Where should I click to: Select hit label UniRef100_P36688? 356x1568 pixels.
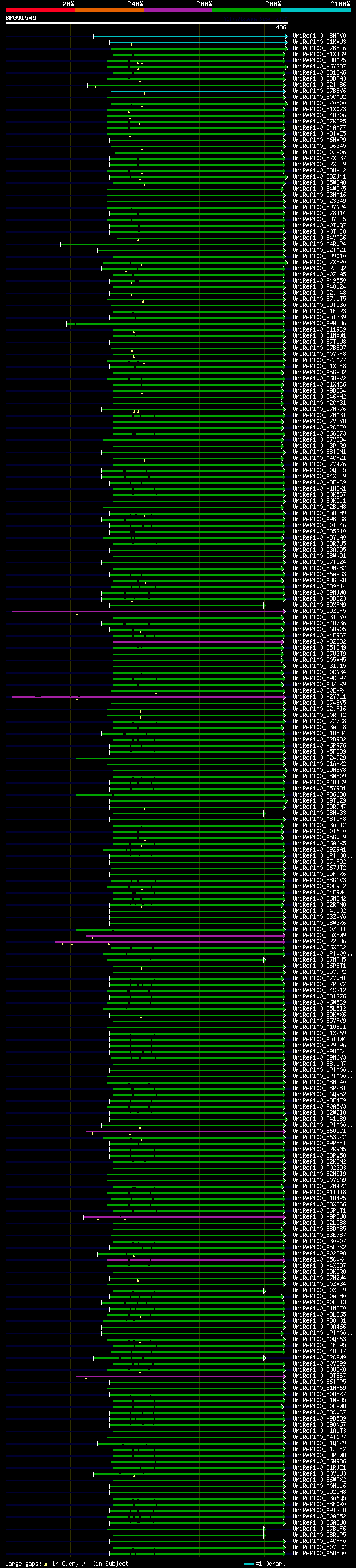319,794
